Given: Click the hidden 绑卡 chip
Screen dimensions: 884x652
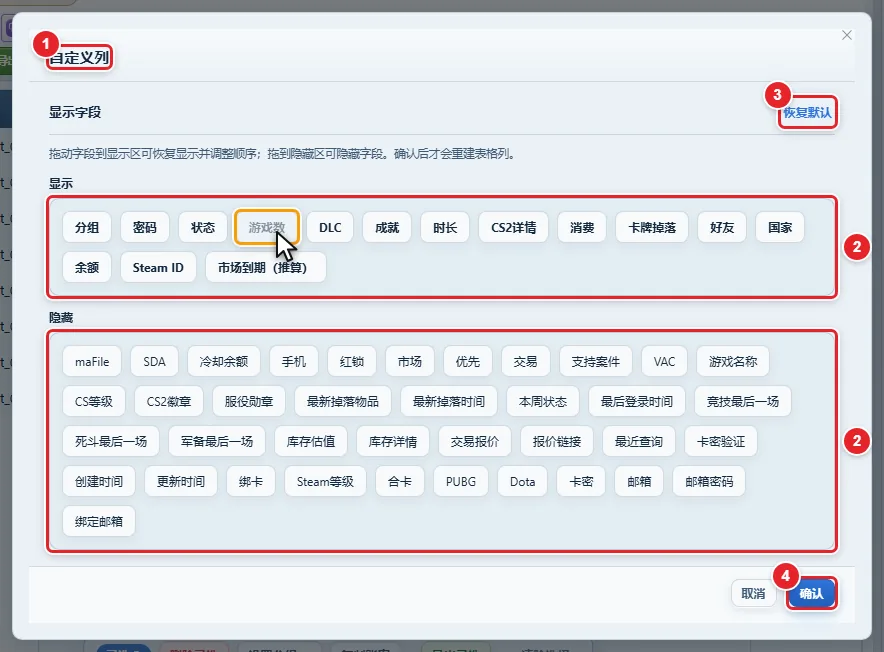Looking at the screenshot, I should pos(251,482).
